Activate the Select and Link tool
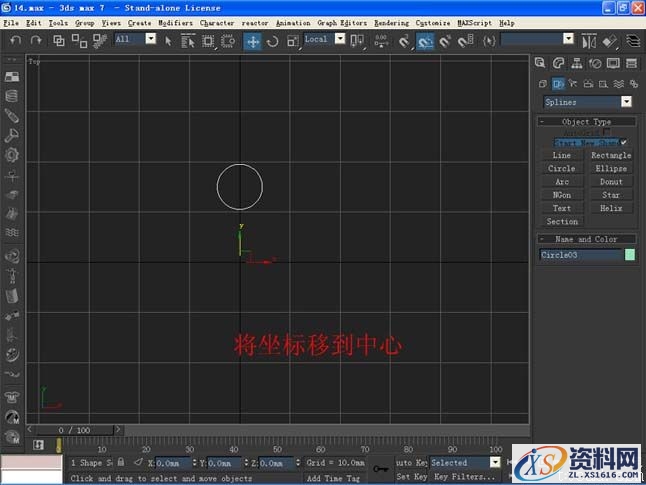This screenshot has height=485, width=646. pos(59,40)
